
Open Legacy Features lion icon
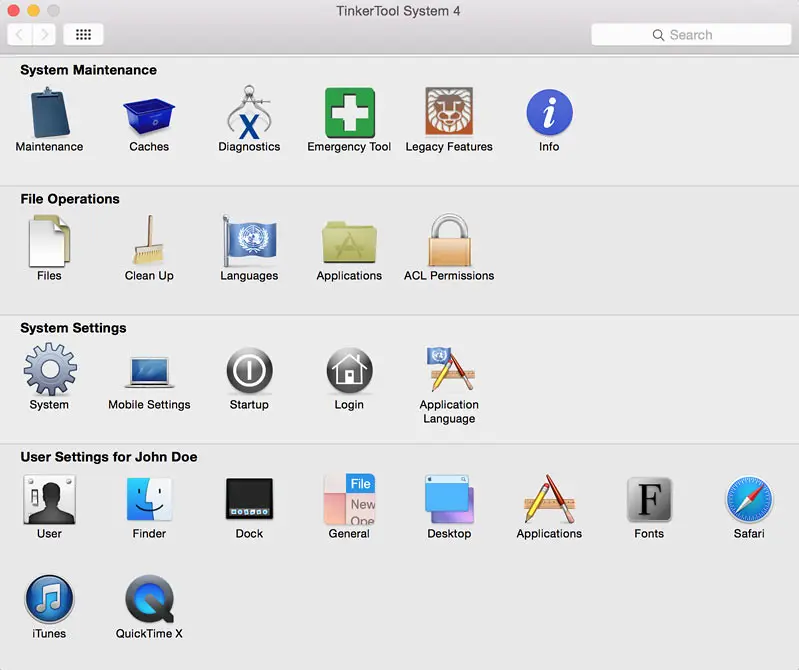tap(449, 111)
